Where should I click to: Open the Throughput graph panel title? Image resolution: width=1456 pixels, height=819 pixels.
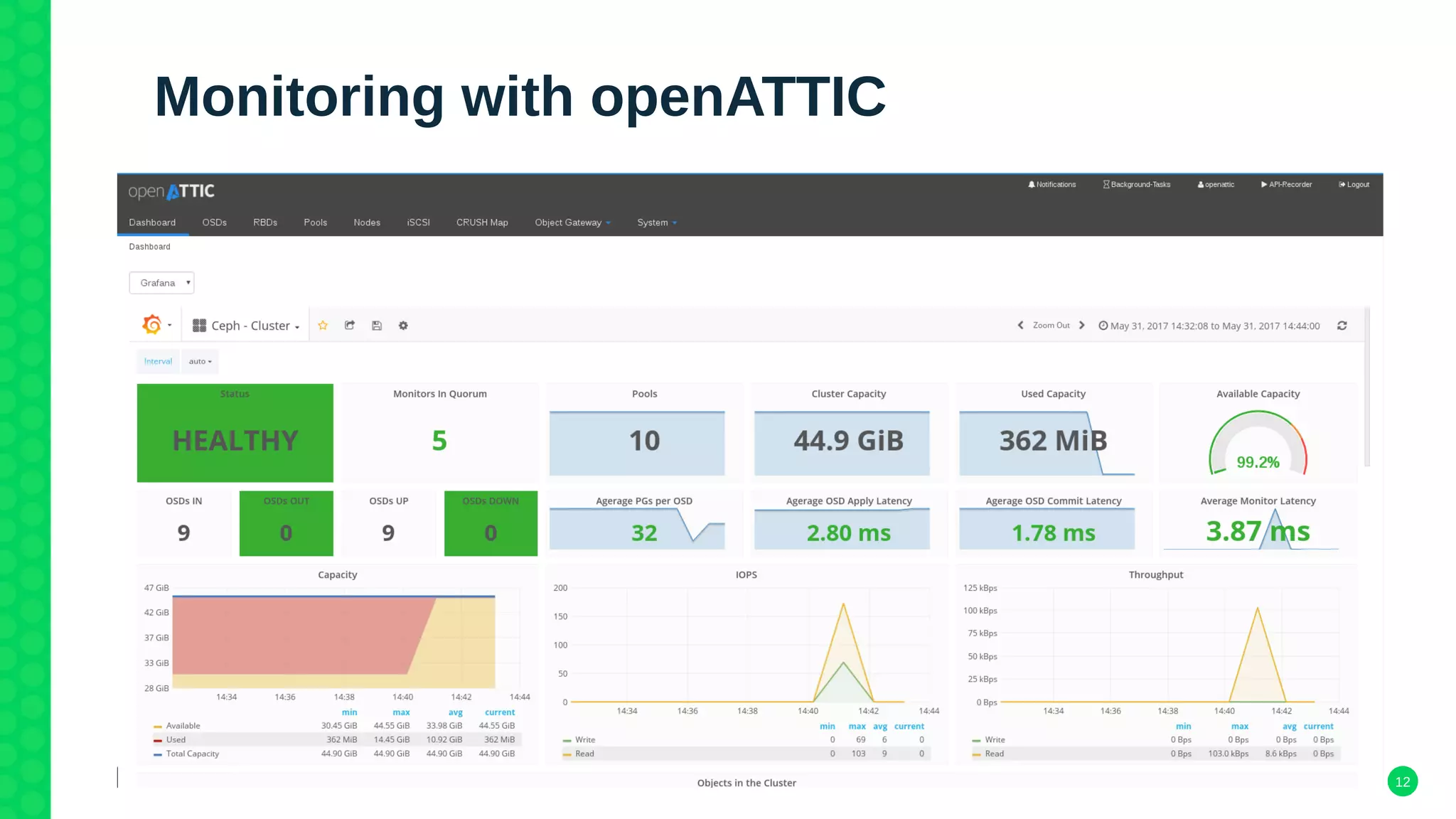click(x=1155, y=574)
